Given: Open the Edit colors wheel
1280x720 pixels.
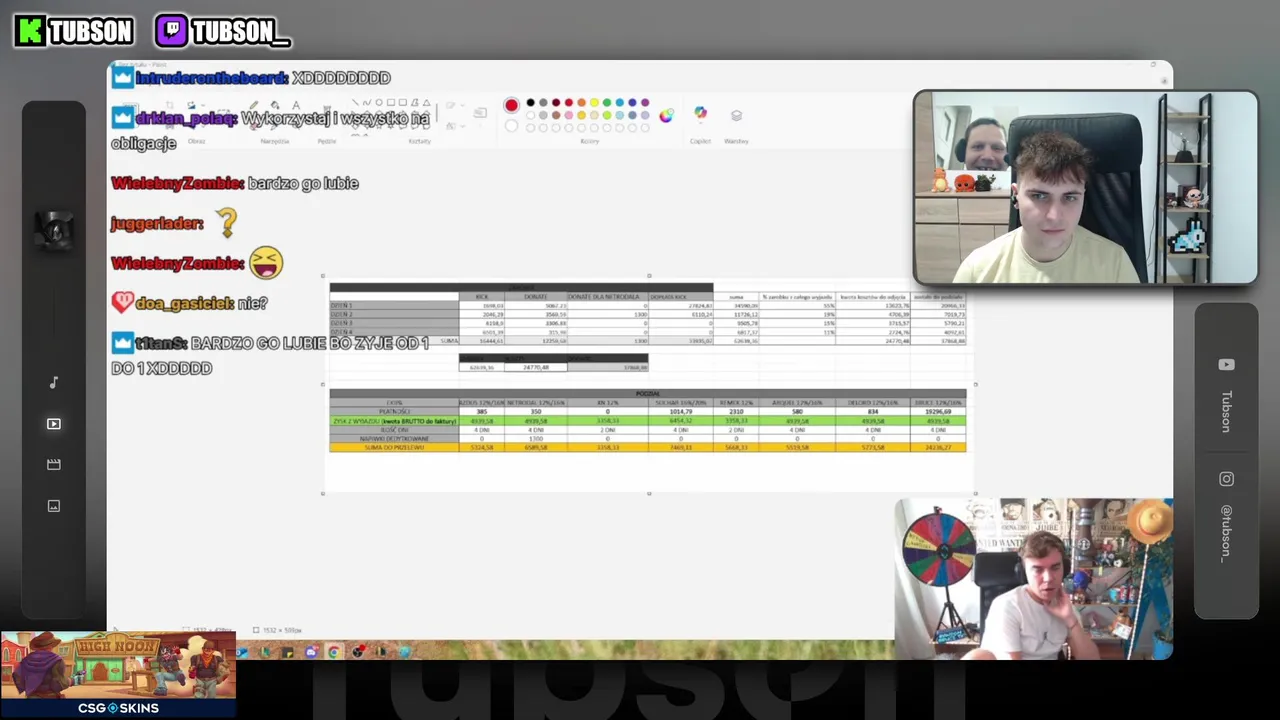Looking at the screenshot, I should point(666,116).
